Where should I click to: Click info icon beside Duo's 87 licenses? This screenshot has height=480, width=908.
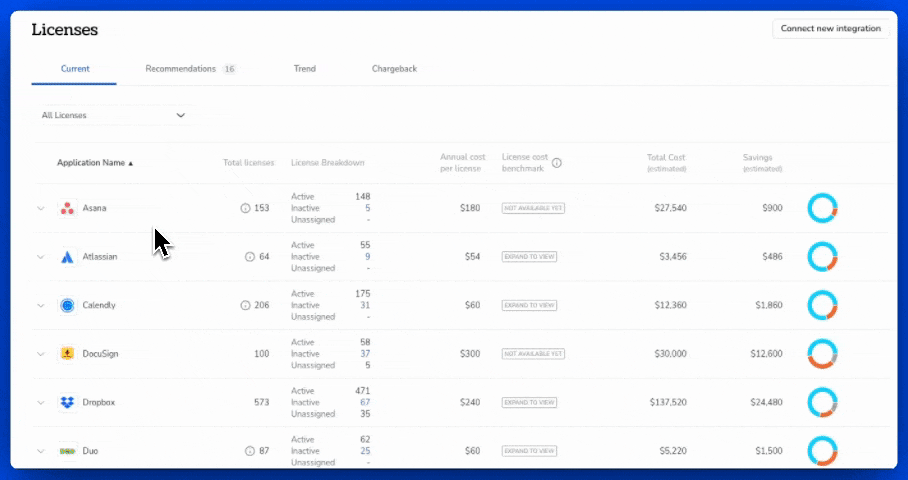tap(250, 451)
